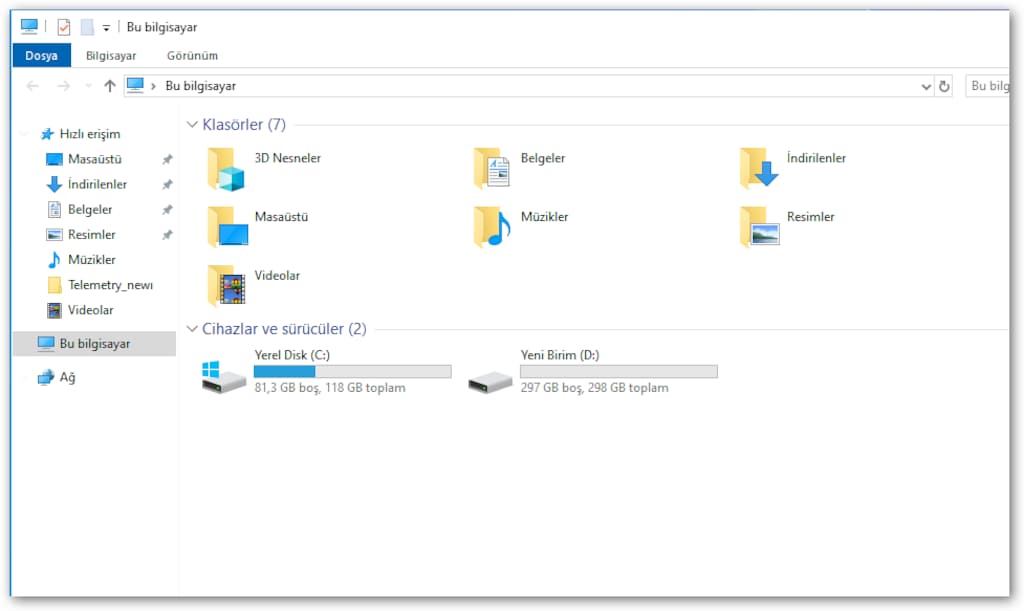This screenshot has width=1024, height=611.
Task: Select Bu bilgisayar in the navigation pane
Action: point(95,343)
